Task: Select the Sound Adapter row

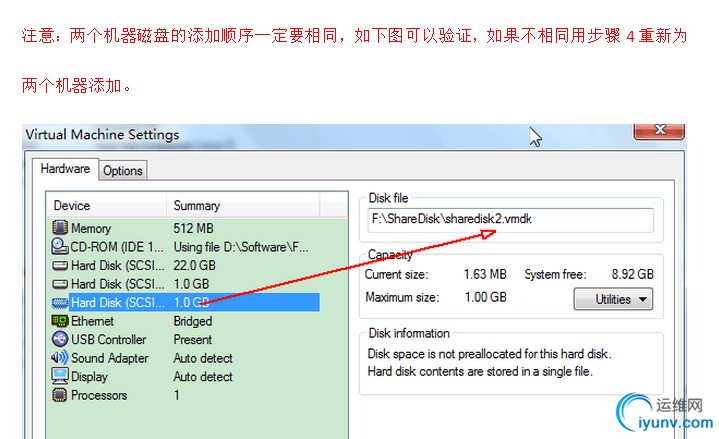Action: click(x=185, y=358)
